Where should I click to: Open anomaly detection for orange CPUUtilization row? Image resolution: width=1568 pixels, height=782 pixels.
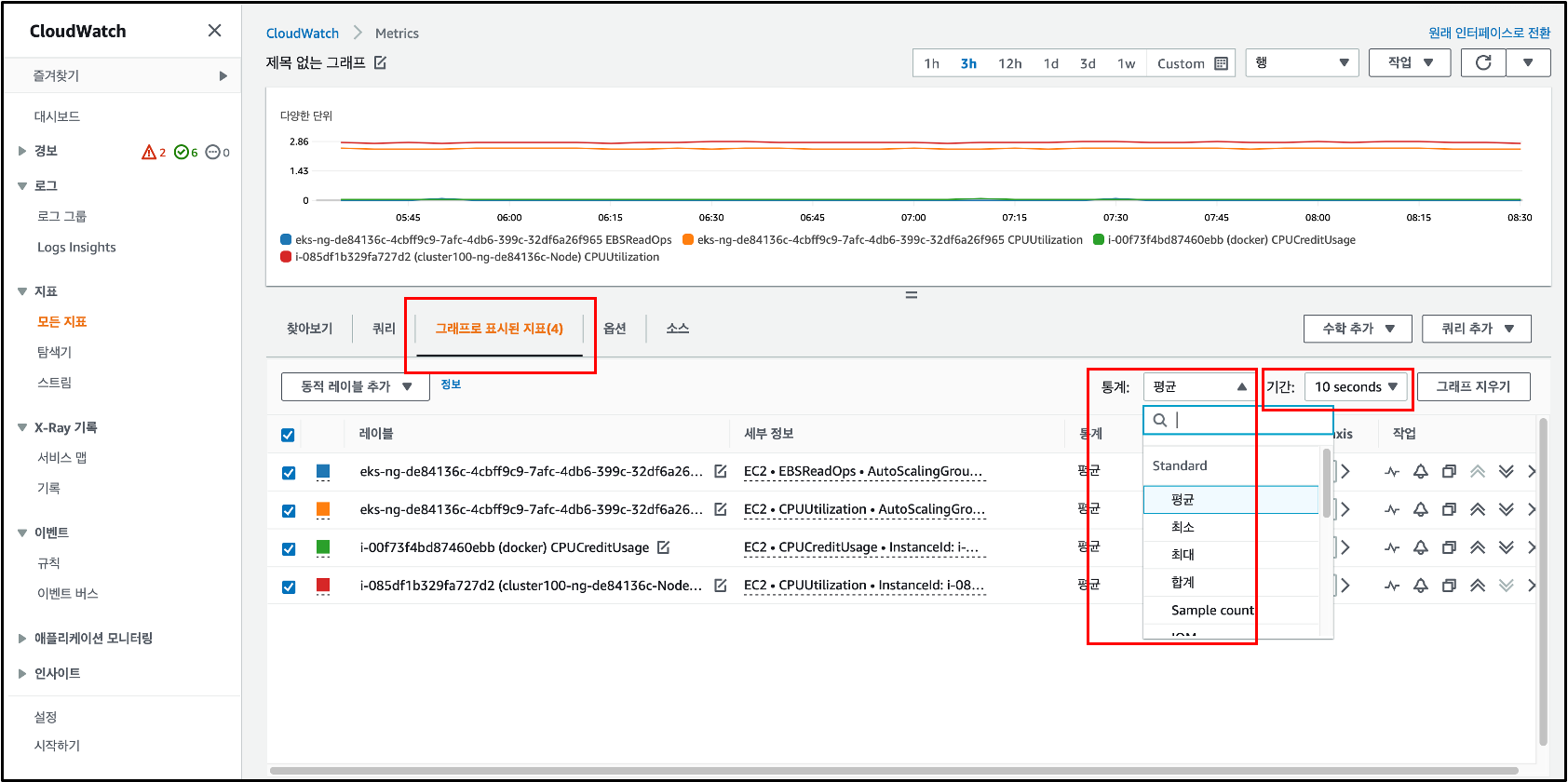point(1392,510)
